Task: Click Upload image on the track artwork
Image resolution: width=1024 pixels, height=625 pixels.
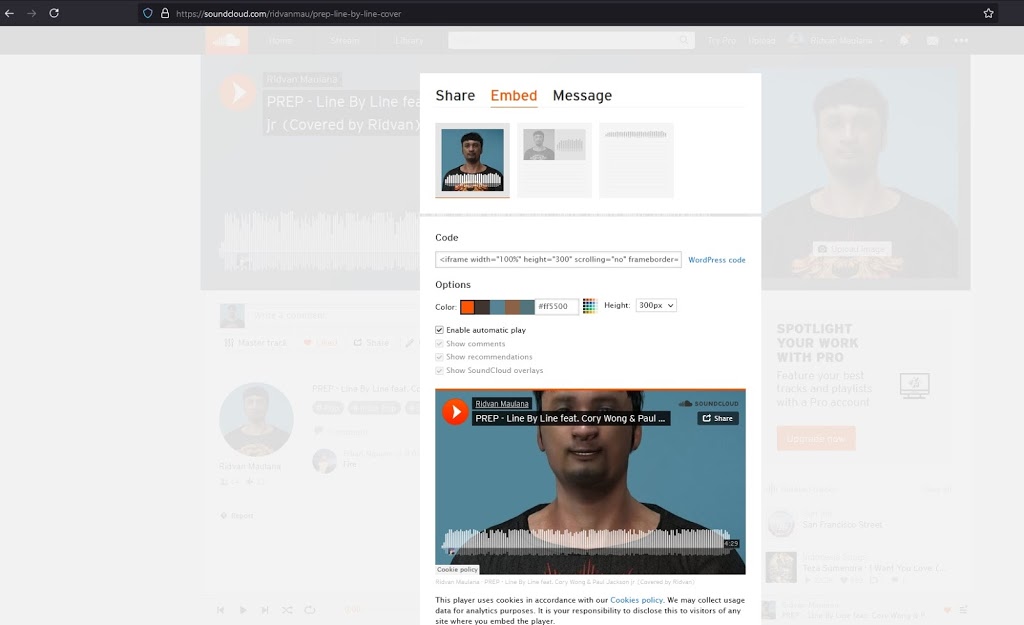Action: click(852, 249)
